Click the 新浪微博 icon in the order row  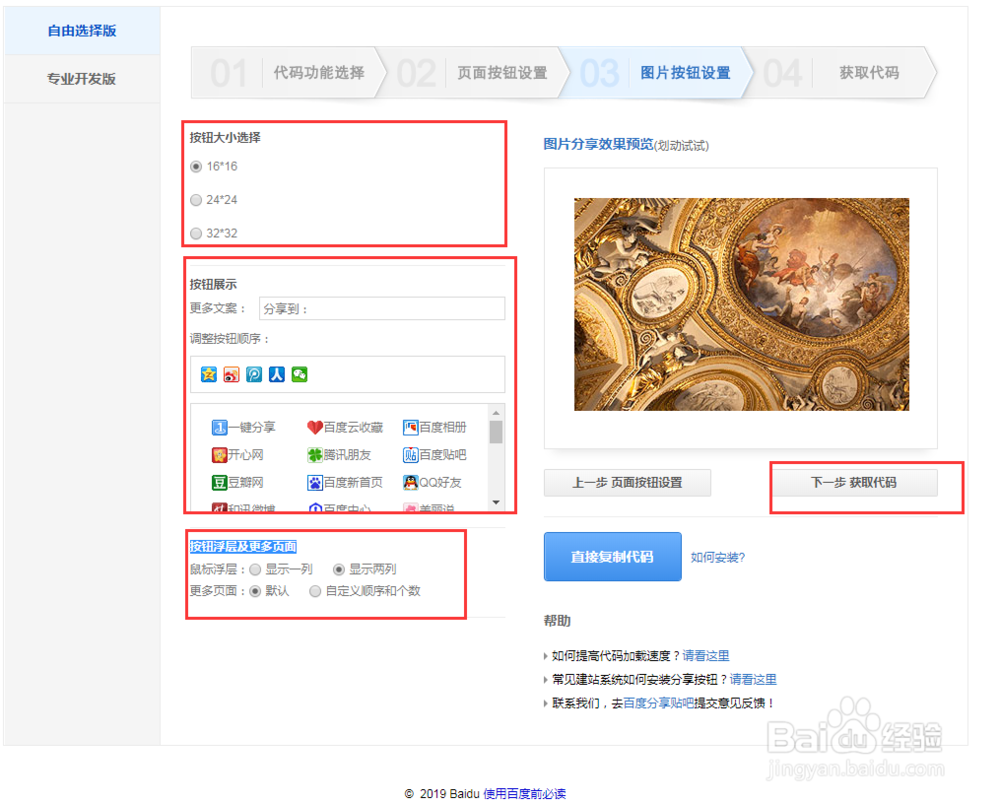pos(230,374)
